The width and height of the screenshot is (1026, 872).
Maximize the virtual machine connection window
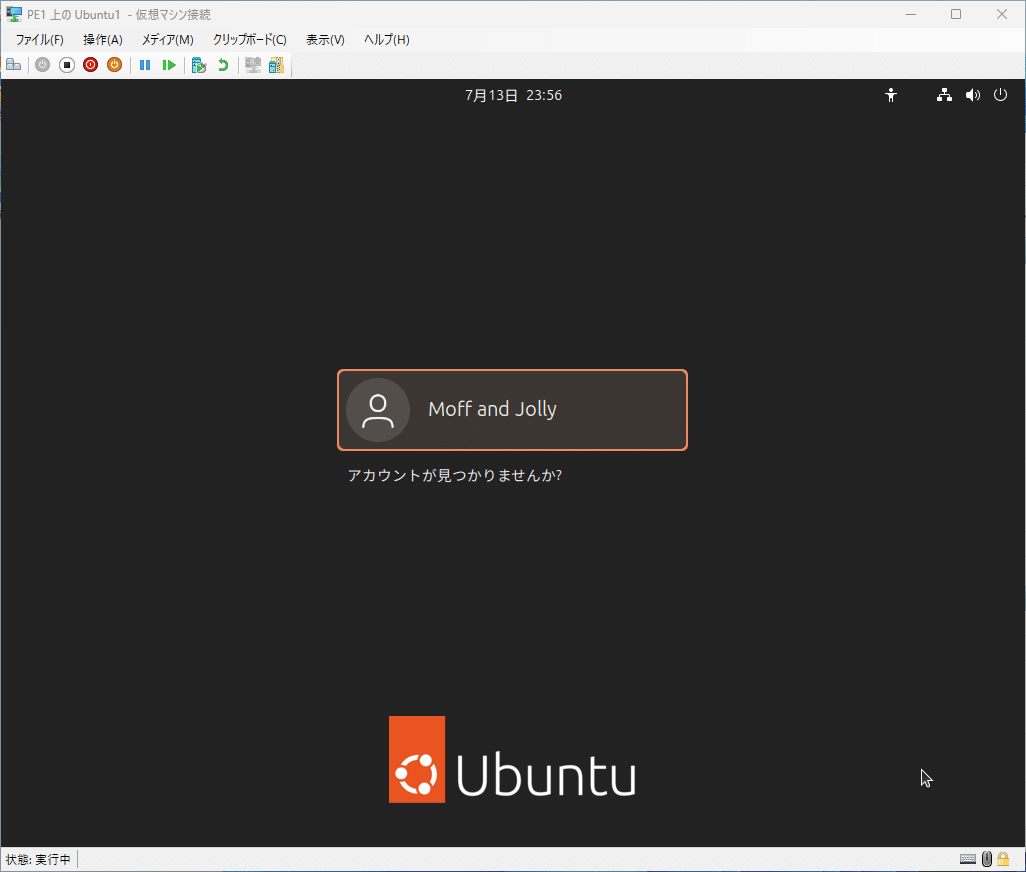(956, 14)
